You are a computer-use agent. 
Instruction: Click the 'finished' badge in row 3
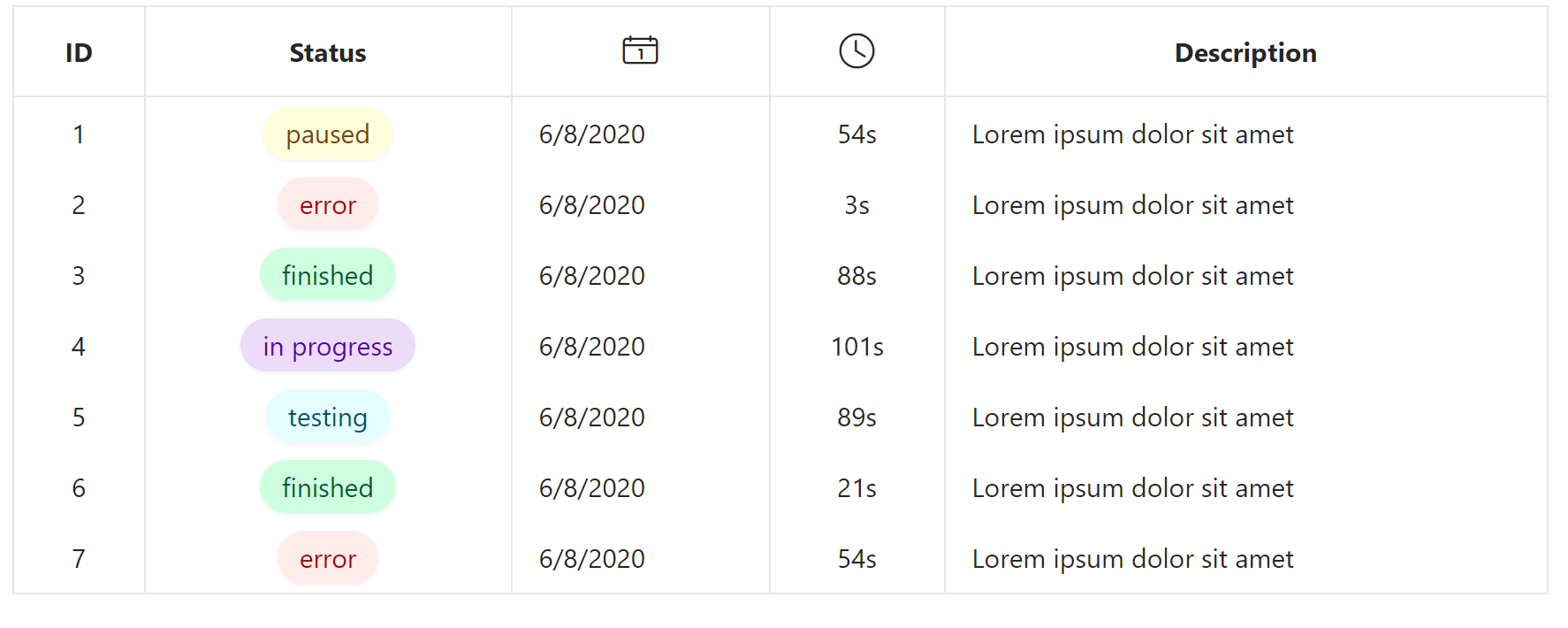[x=328, y=276]
